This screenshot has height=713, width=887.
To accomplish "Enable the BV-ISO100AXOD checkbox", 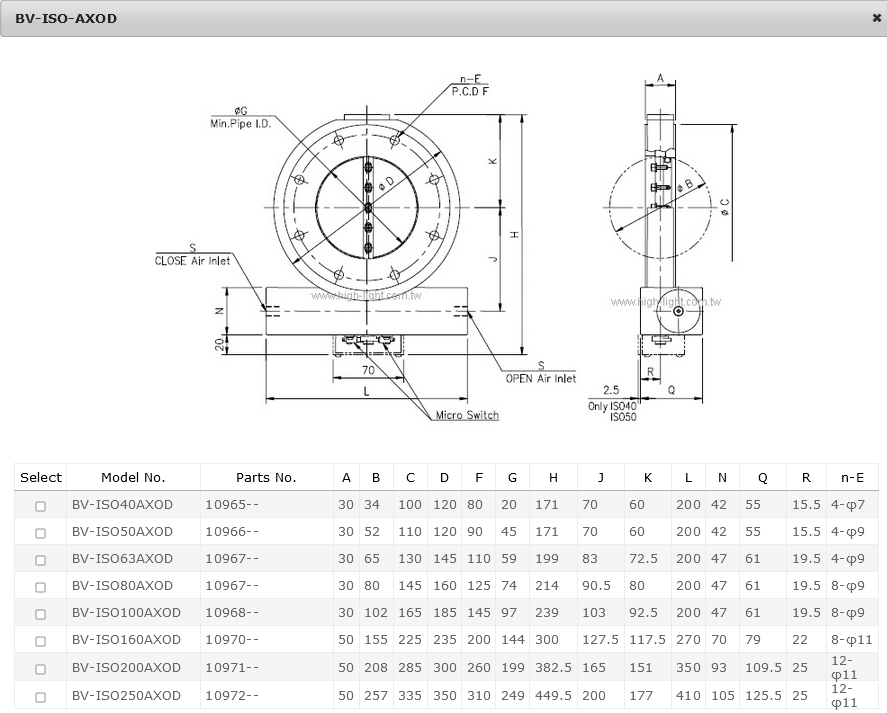I will pos(40,614).
